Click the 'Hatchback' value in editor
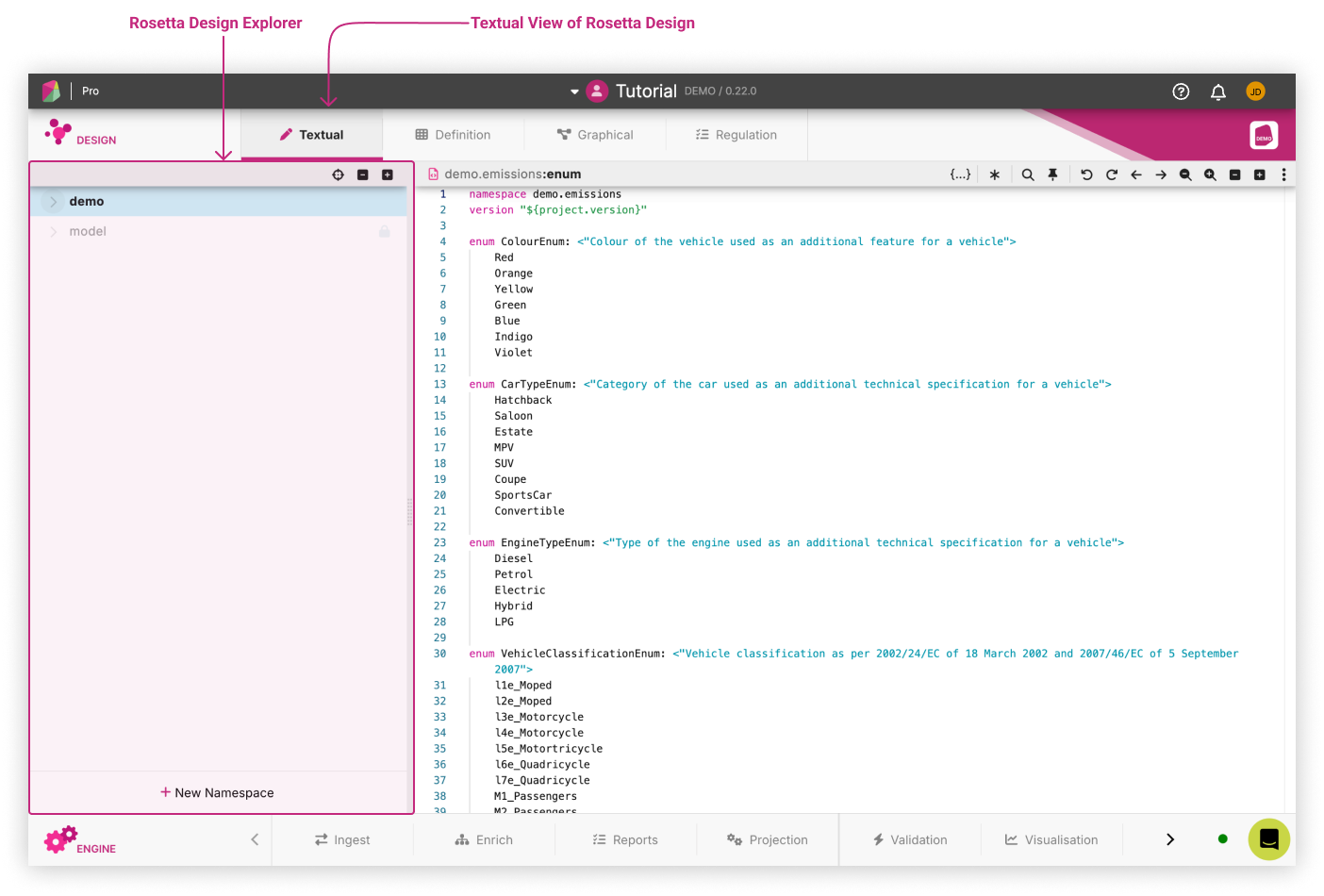Image resolution: width=1324 pixels, height=896 pixels. tap(523, 401)
